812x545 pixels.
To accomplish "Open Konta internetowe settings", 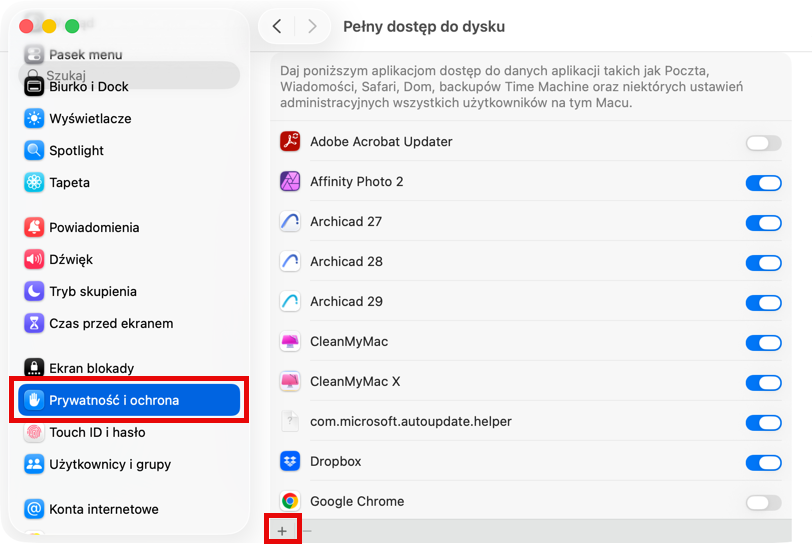I will click(104, 509).
